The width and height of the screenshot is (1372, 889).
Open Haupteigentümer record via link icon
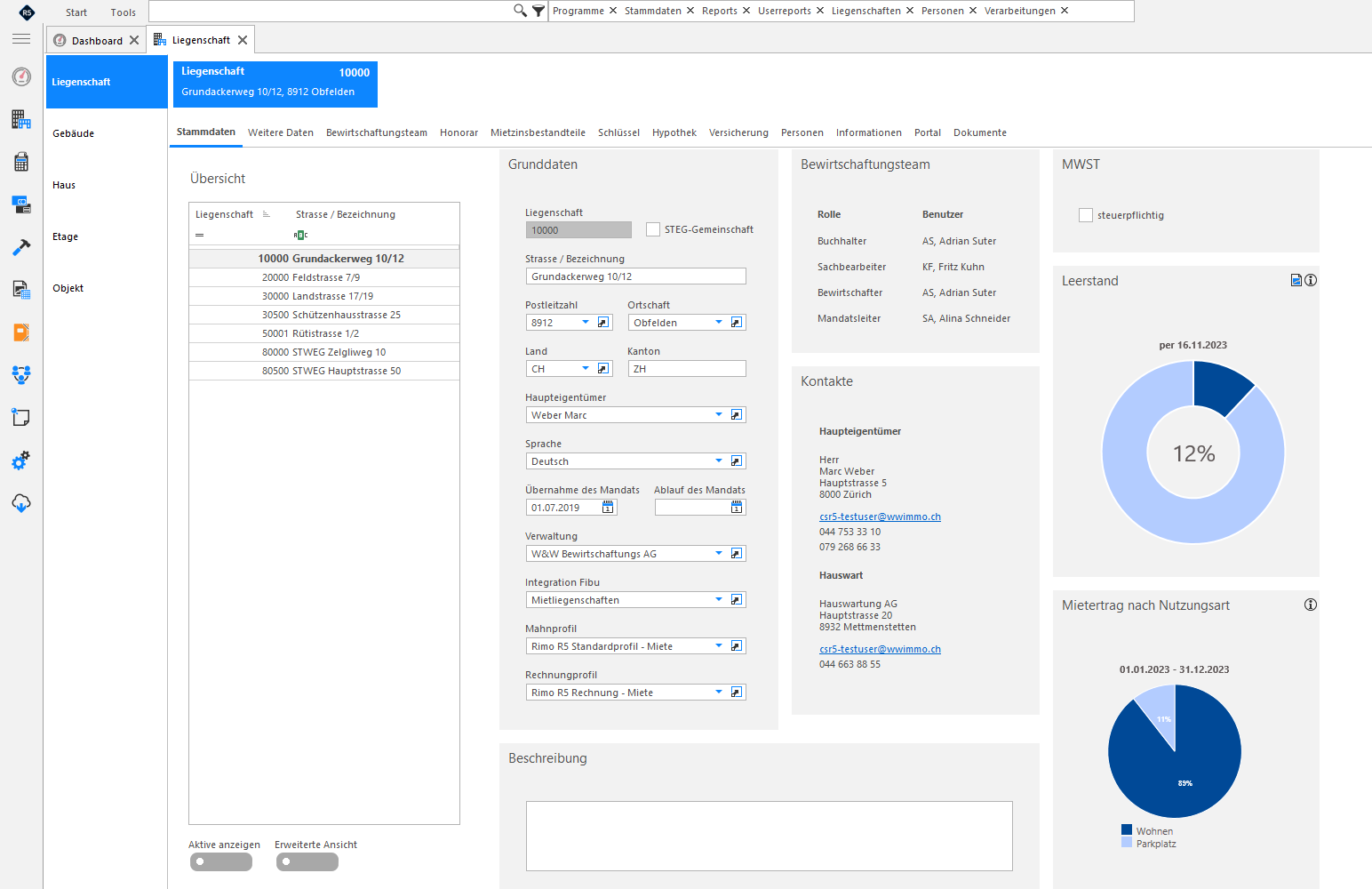point(737,414)
